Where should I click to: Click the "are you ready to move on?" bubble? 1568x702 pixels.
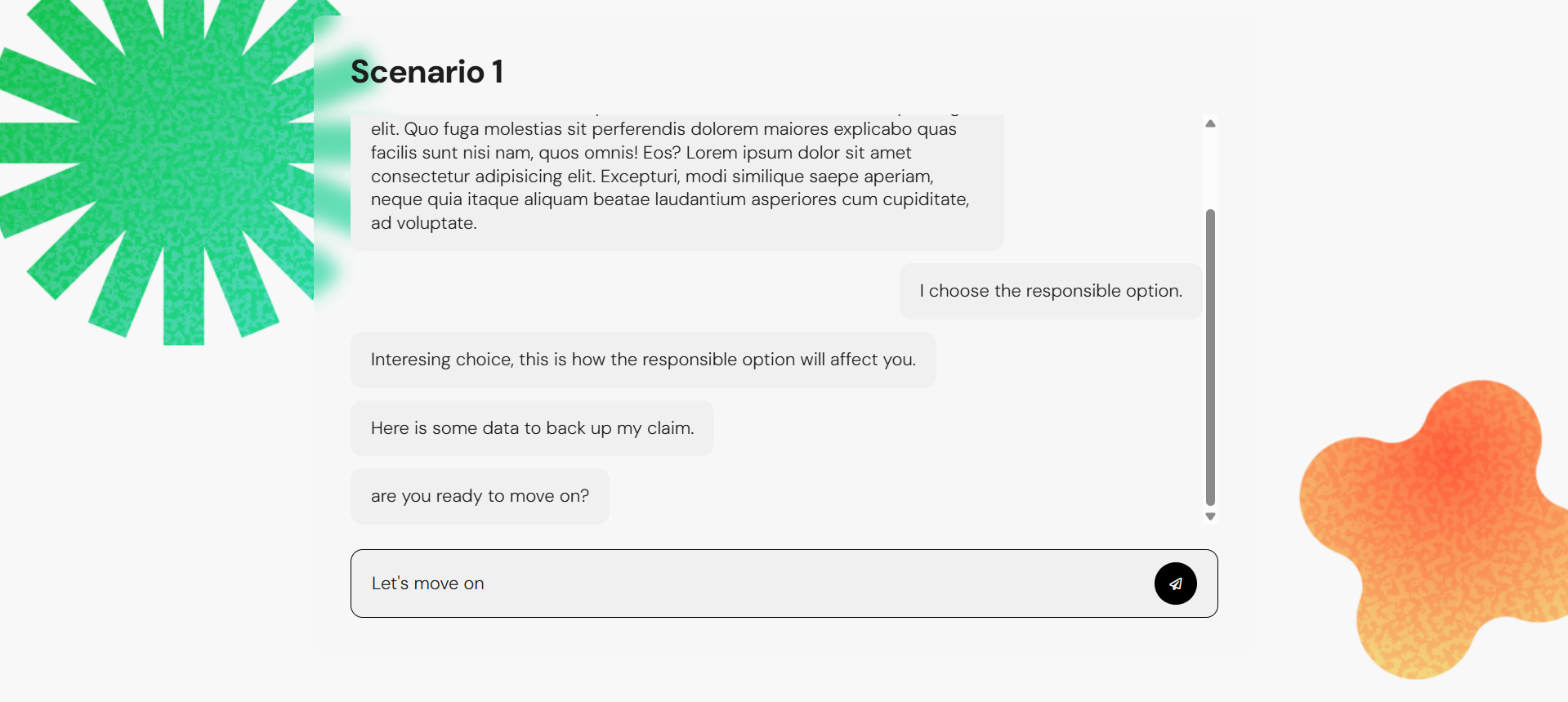[480, 496]
